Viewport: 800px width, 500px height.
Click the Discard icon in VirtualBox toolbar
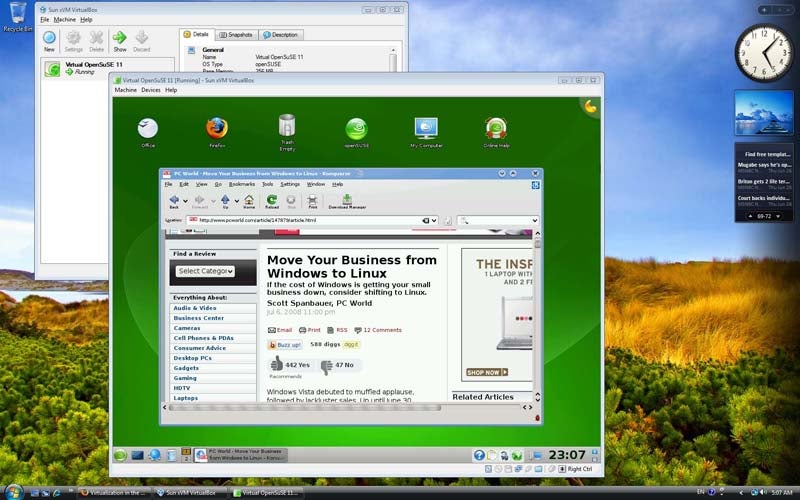click(142, 37)
